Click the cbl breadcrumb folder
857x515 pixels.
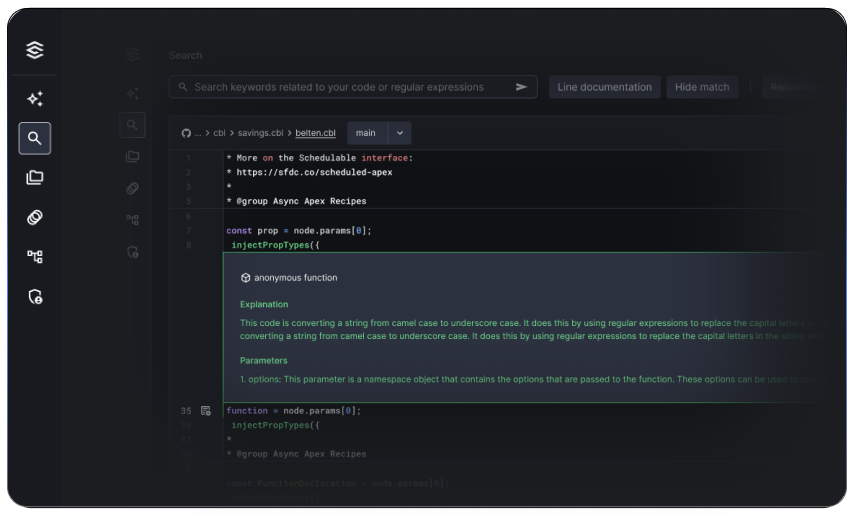219,133
